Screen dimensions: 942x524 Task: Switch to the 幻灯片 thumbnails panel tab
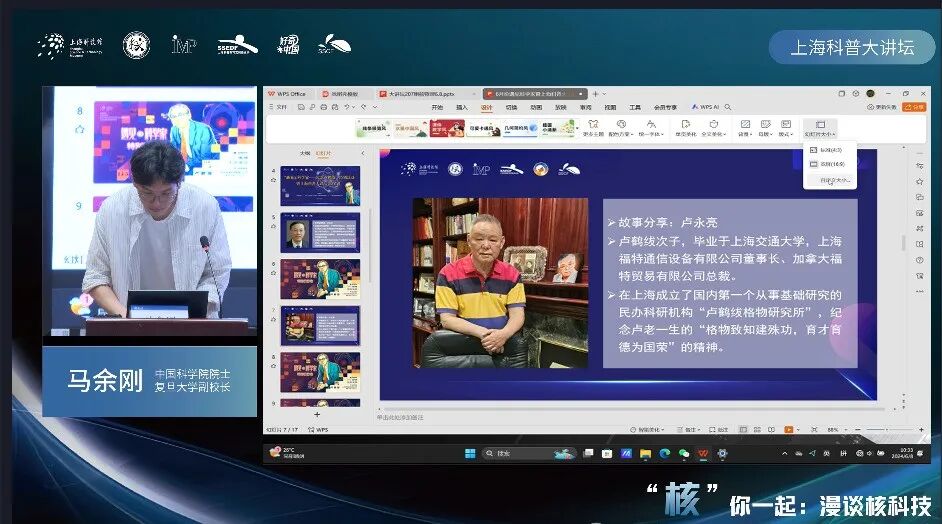click(x=324, y=153)
